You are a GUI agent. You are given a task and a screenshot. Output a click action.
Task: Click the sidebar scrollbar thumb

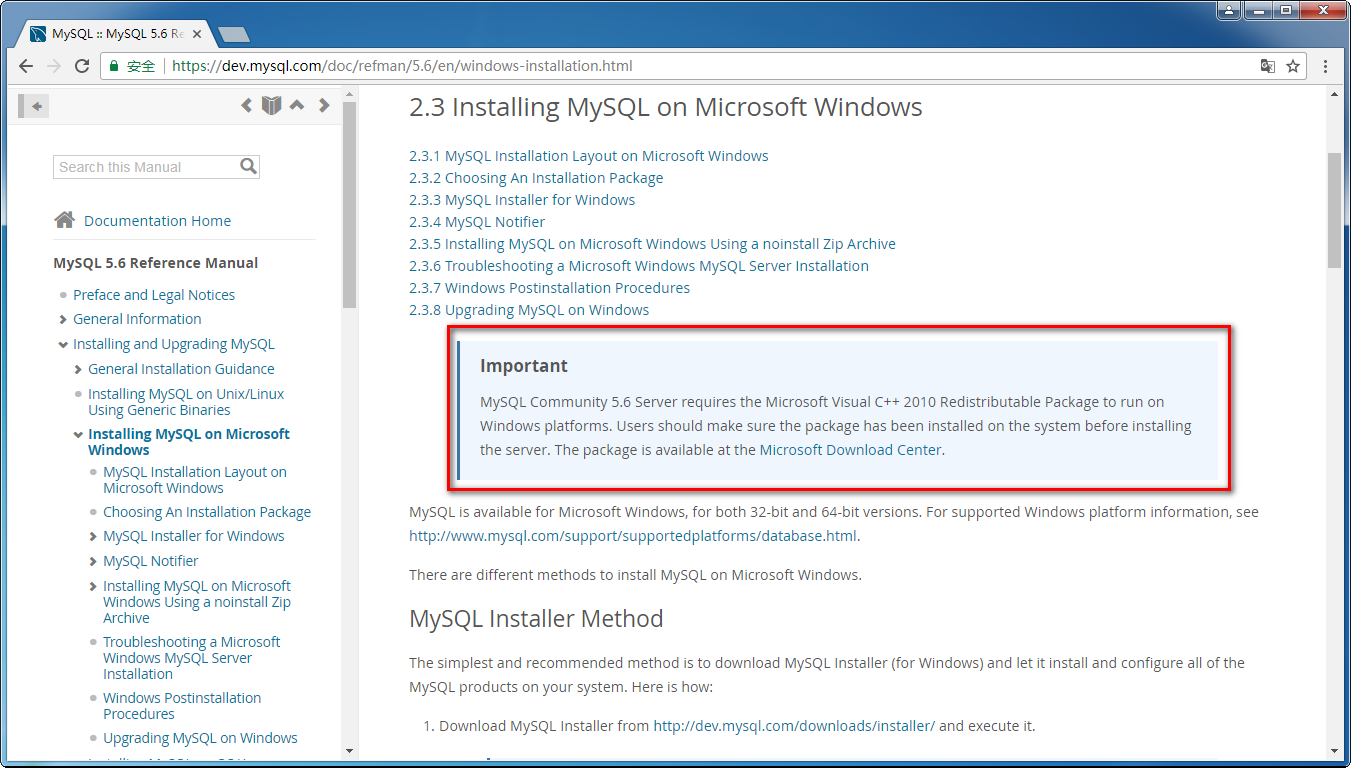coord(349,203)
